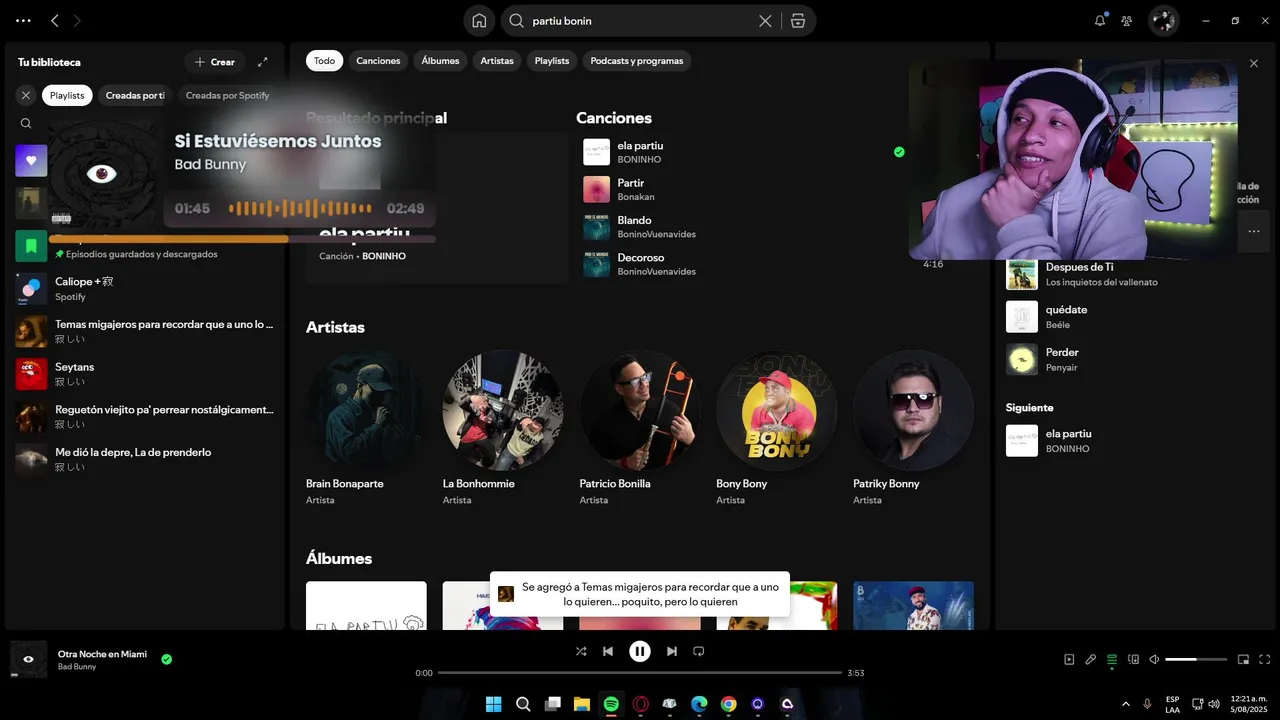1280x720 pixels.
Task: Click the Crear button
Action: click(215, 62)
